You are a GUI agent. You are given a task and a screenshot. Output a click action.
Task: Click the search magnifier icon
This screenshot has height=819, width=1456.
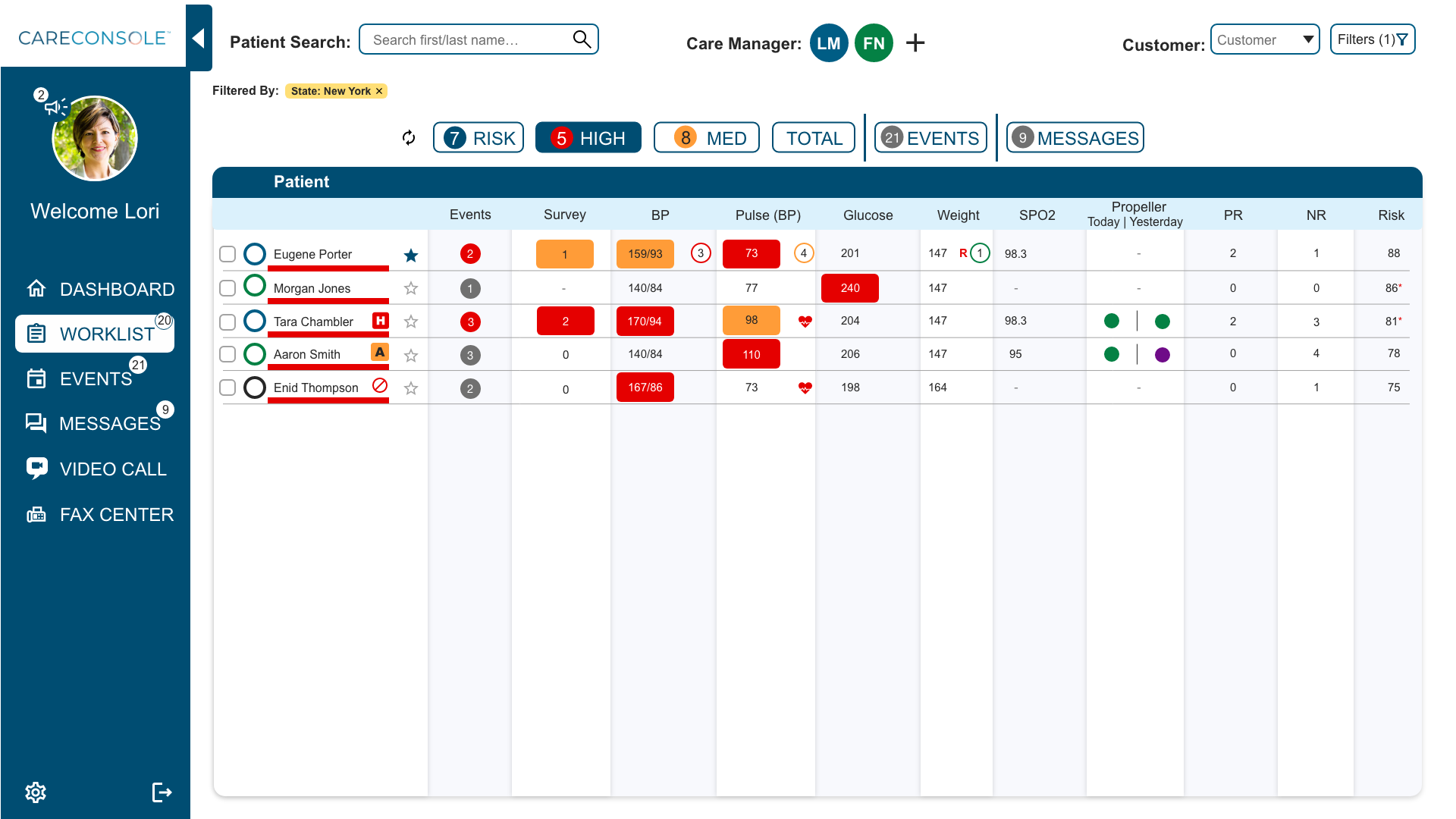coord(582,39)
